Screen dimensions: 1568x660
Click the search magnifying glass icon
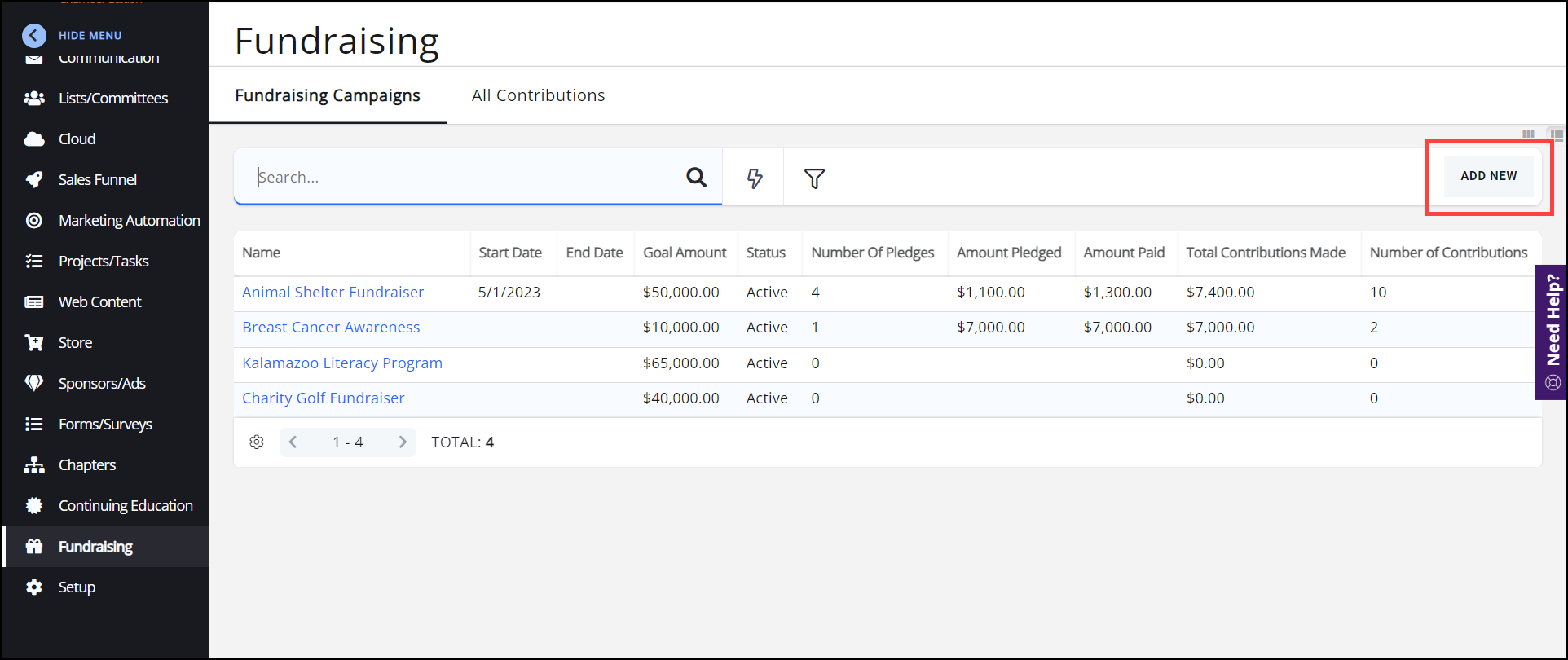[x=696, y=177]
